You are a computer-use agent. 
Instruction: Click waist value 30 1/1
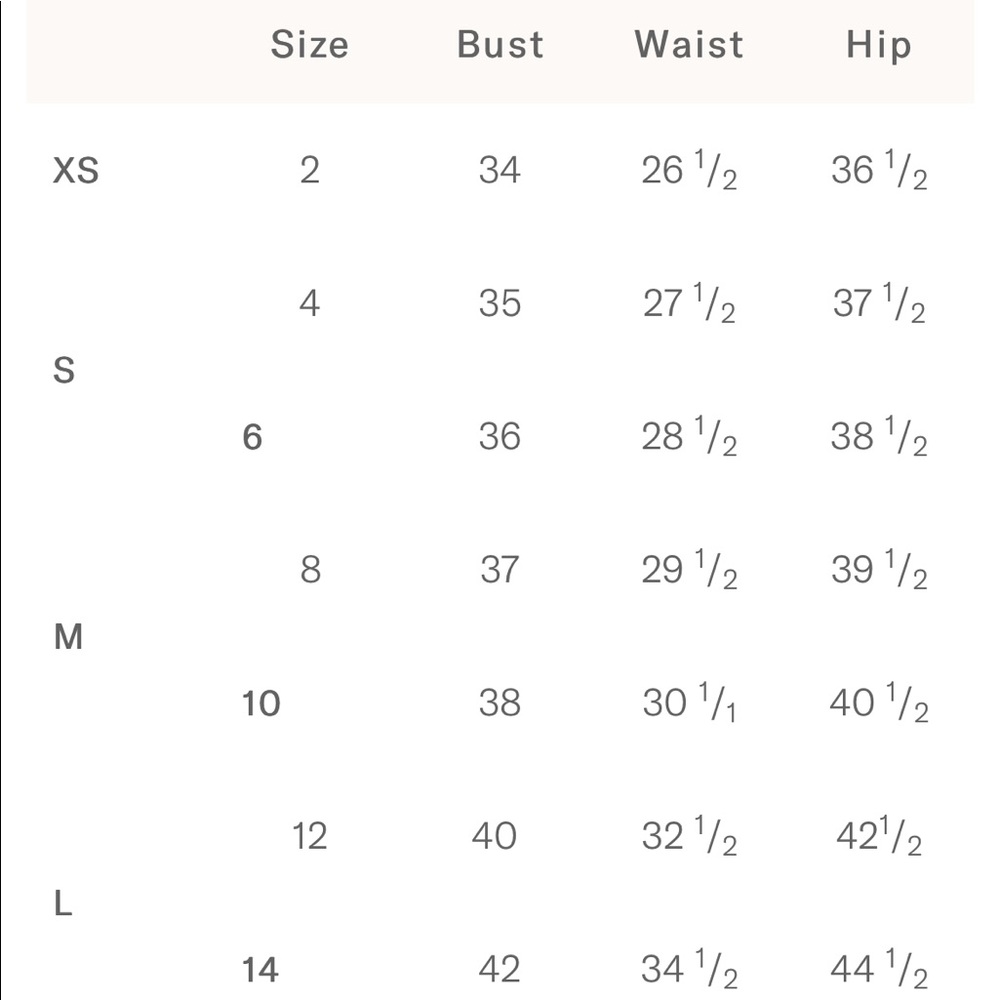[689, 703]
